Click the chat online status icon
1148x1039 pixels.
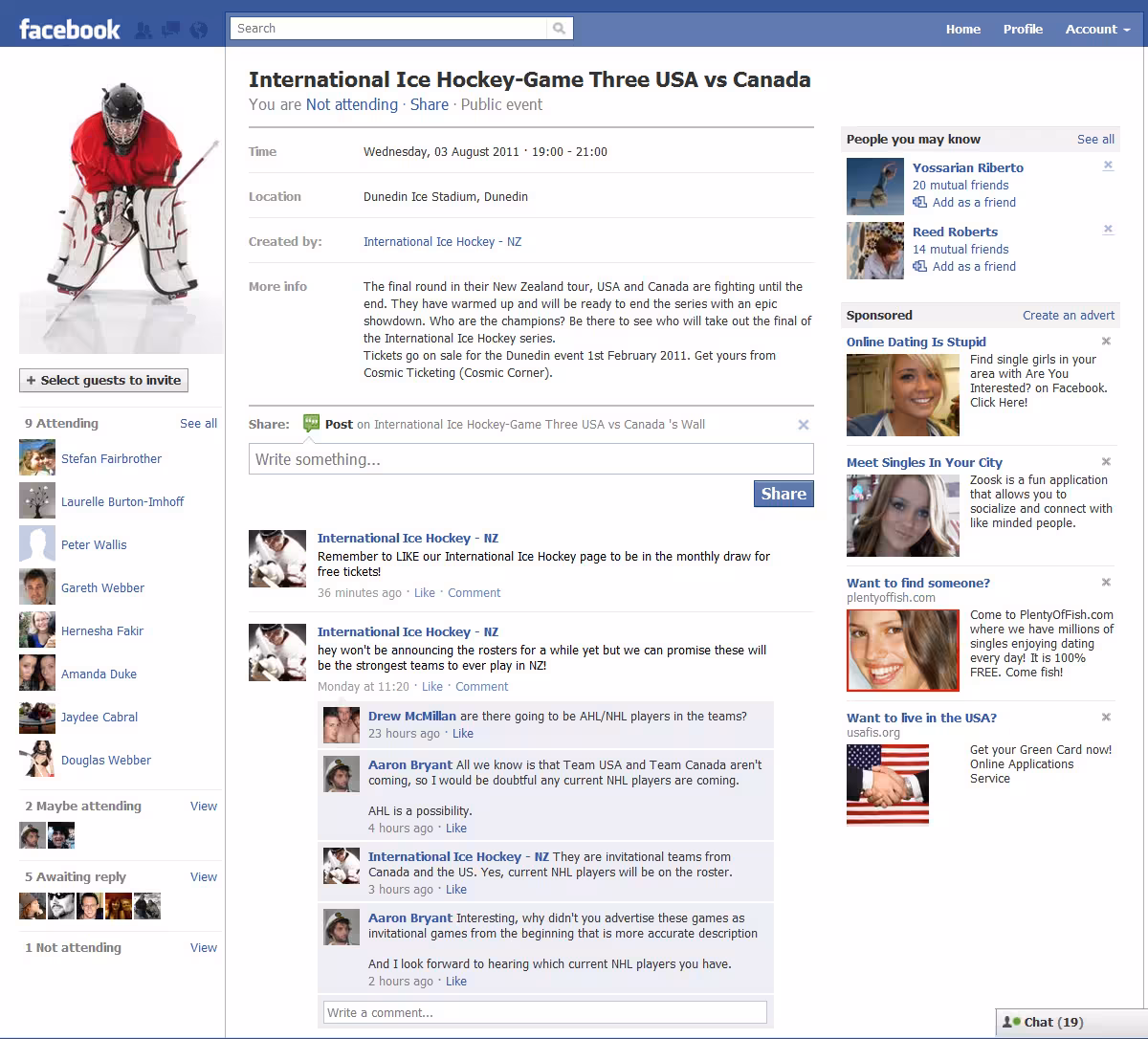click(x=1011, y=1022)
